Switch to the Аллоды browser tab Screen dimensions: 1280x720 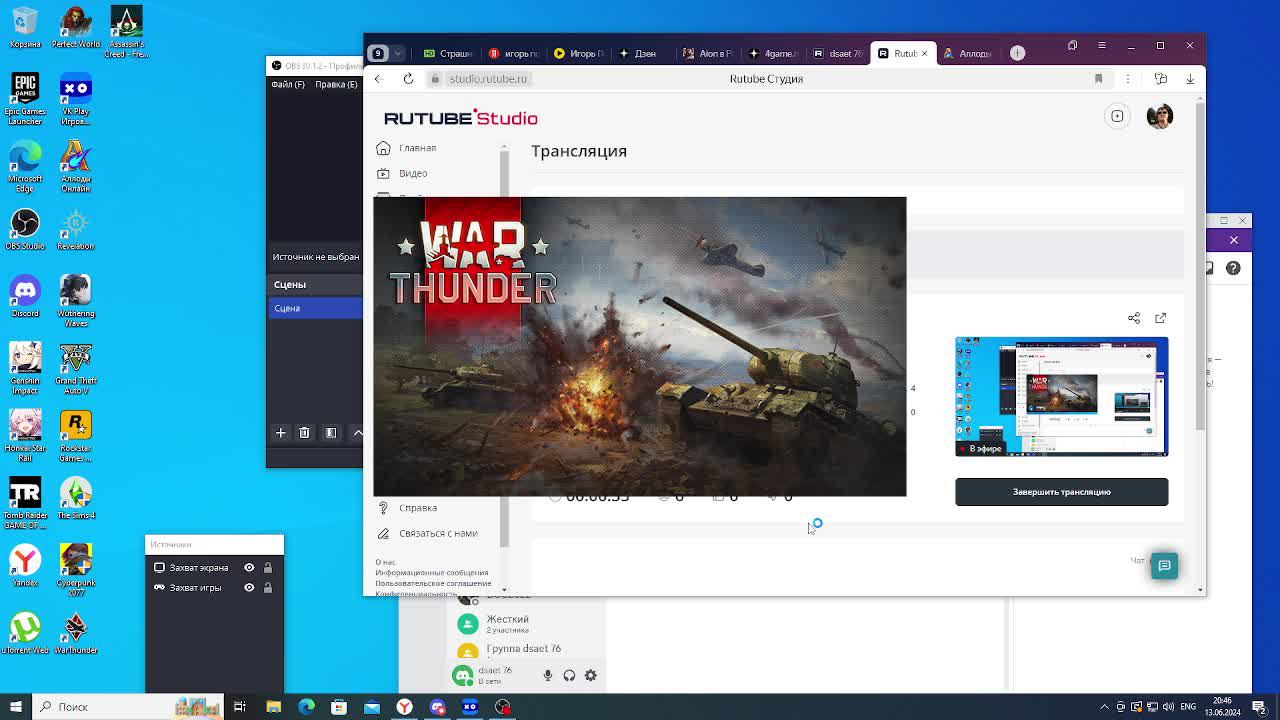point(967,53)
